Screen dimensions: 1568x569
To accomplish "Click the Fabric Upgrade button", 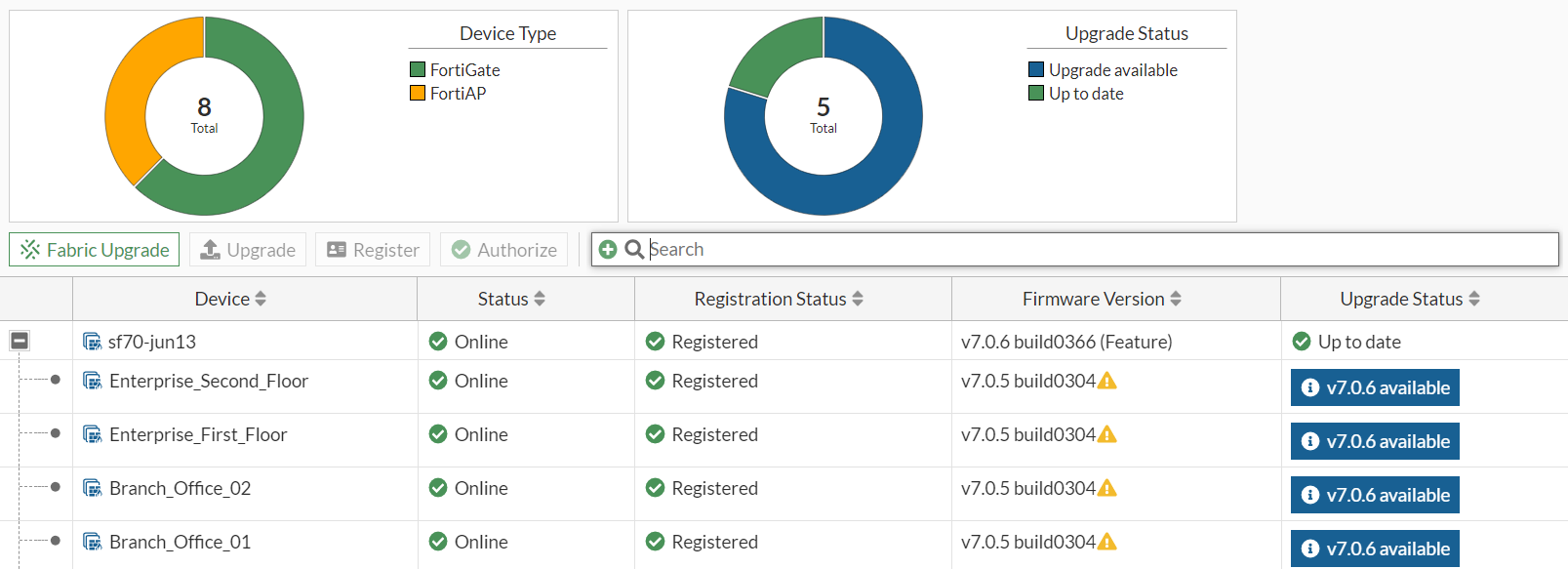I will [x=95, y=250].
